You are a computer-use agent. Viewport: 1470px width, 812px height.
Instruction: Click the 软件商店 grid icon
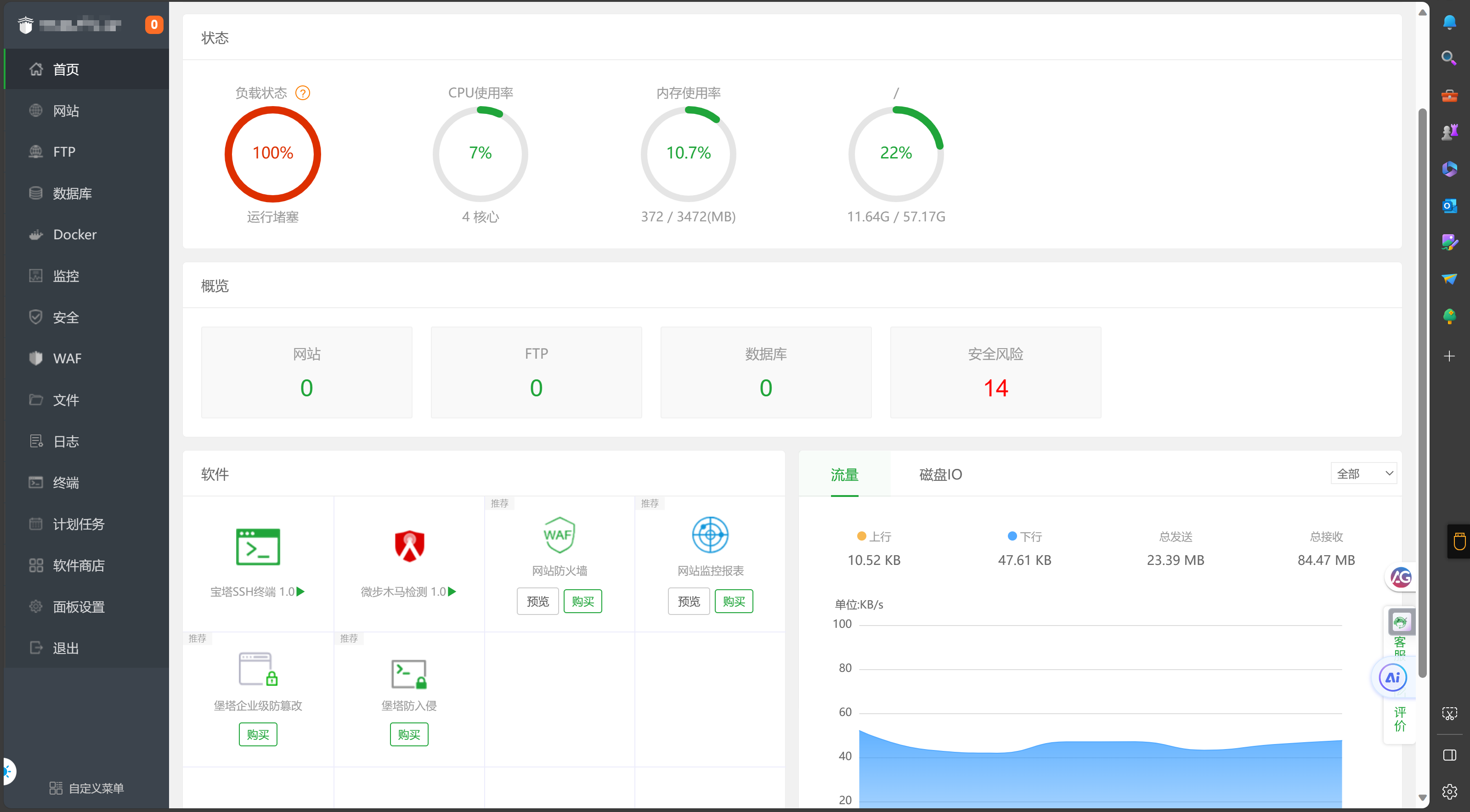coord(35,565)
